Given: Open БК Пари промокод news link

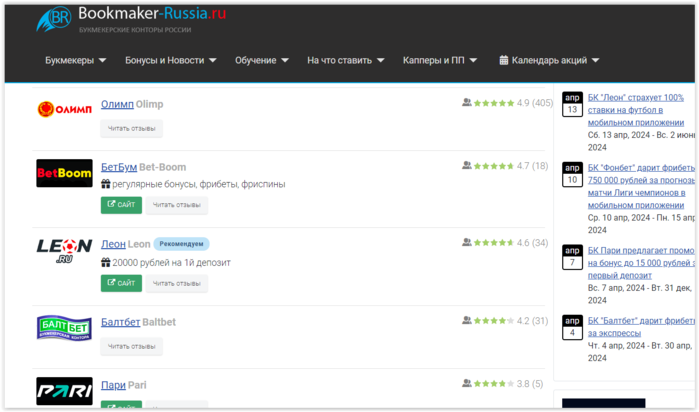Looking at the screenshot, I should coord(641,263).
